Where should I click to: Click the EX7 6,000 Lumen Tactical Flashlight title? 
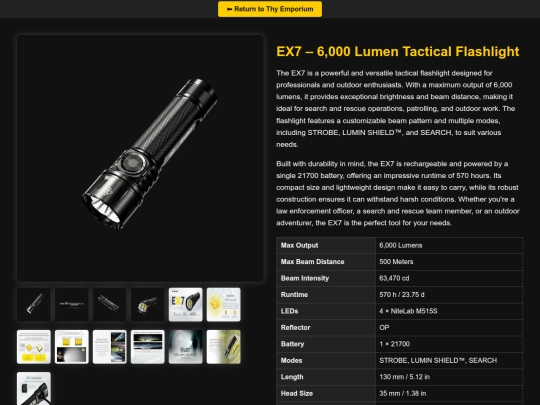[x=398, y=51]
